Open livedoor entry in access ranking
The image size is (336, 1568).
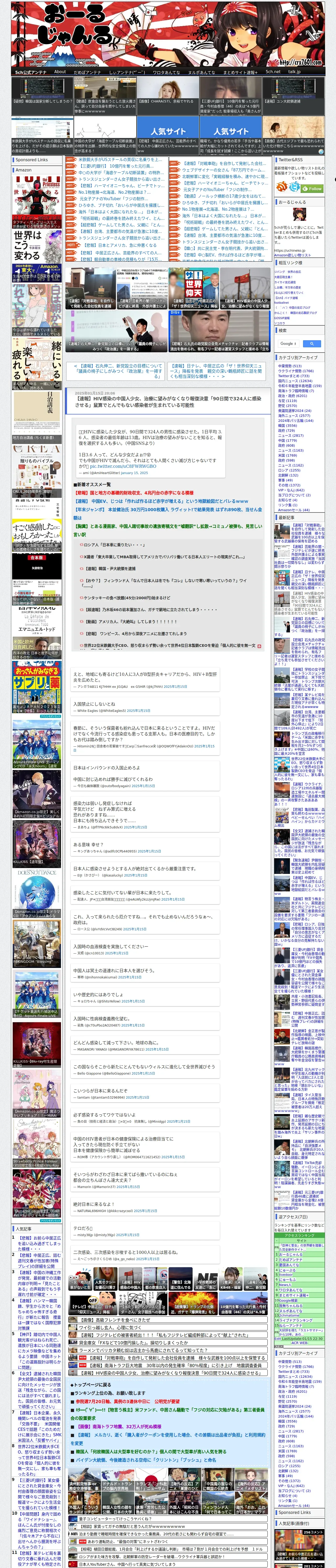click(286, 1275)
